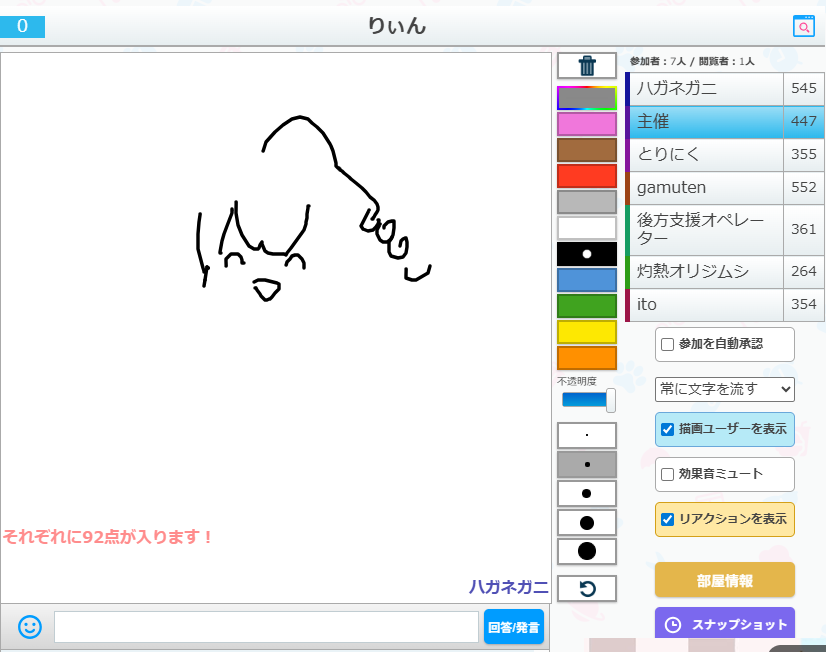This screenshot has height=652, width=826.
Task: Click the undo arrow icon
Action: [587, 589]
